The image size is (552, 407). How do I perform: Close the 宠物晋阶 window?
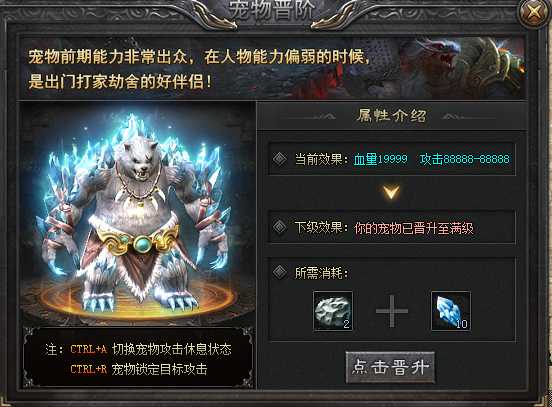[x=534, y=12]
